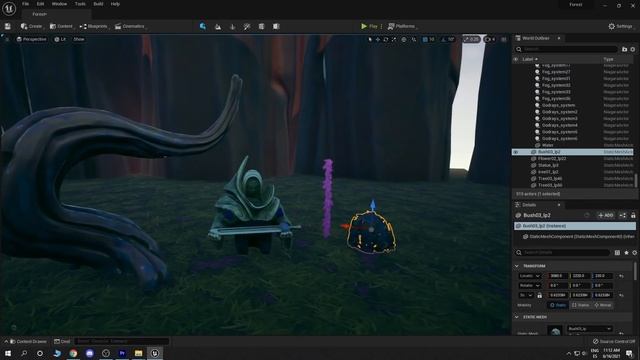
Task: Choose the Scale gizmo tool
Action: click(x=394, y=39)
